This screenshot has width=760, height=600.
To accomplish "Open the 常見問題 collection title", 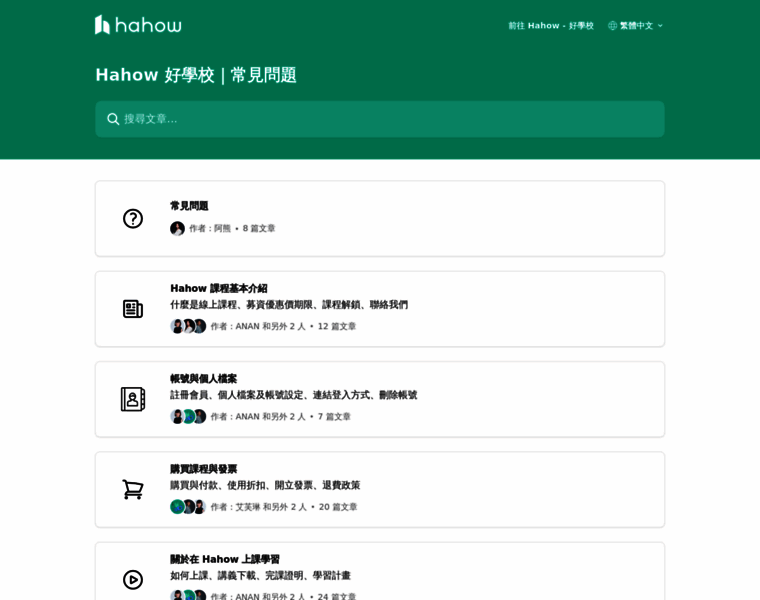I will 189,206.
